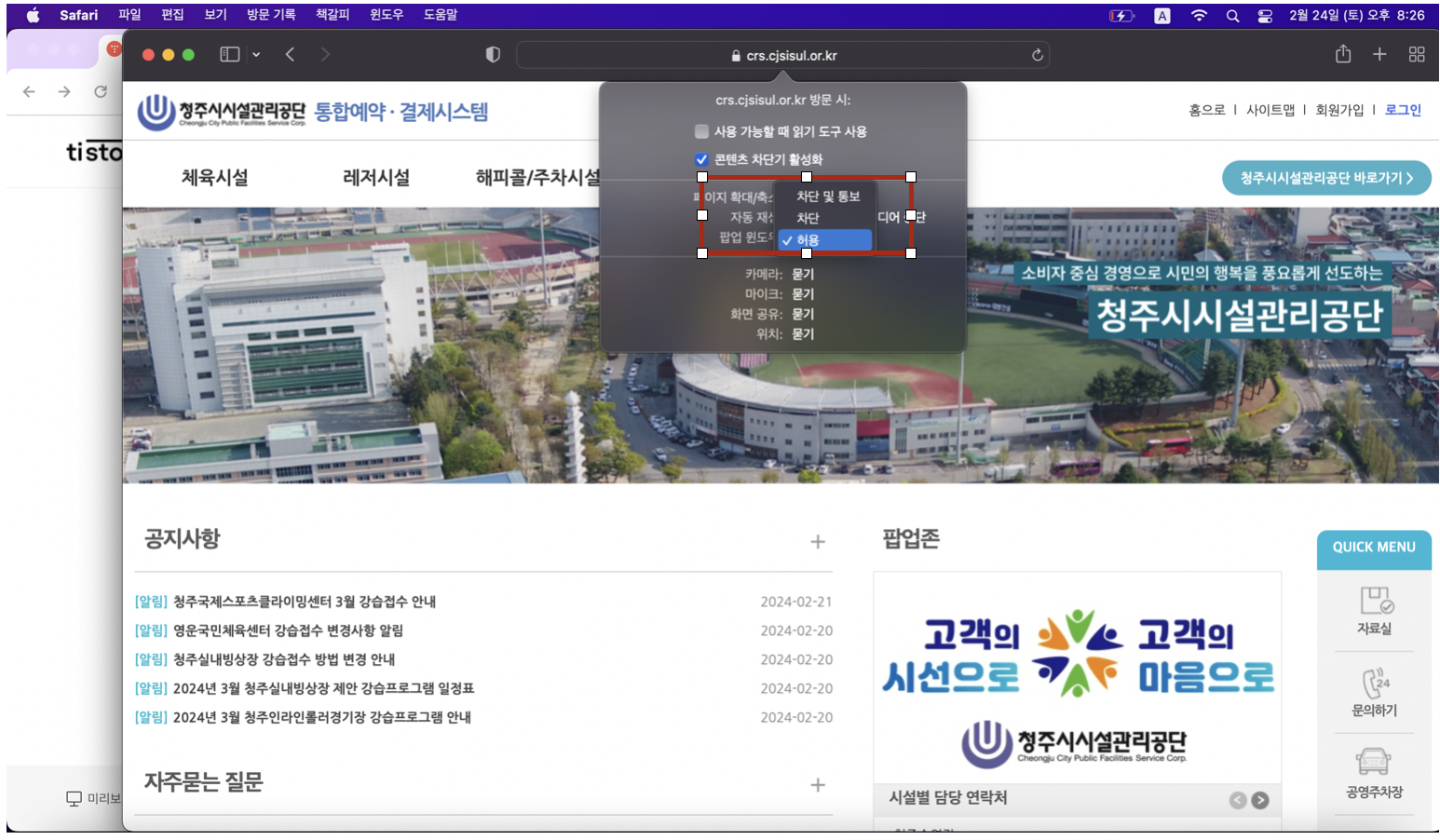Open the Apple menu
This screenshot has height=840, width=1440.
[x=34, y=15]
